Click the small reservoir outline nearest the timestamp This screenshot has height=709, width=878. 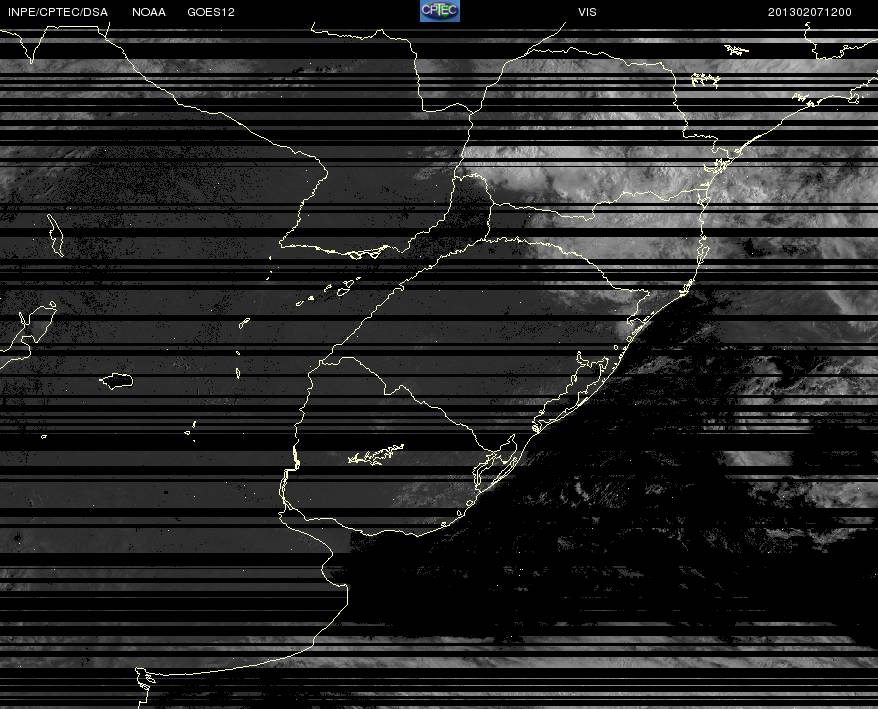[x=736, y=50]
